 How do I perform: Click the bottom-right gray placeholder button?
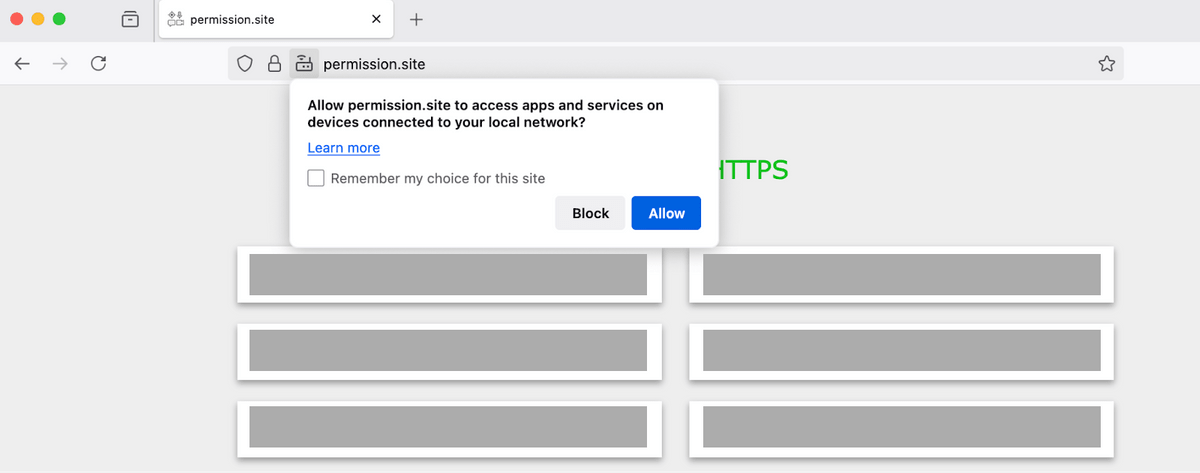pyautogui.click(x=902, y=427)
